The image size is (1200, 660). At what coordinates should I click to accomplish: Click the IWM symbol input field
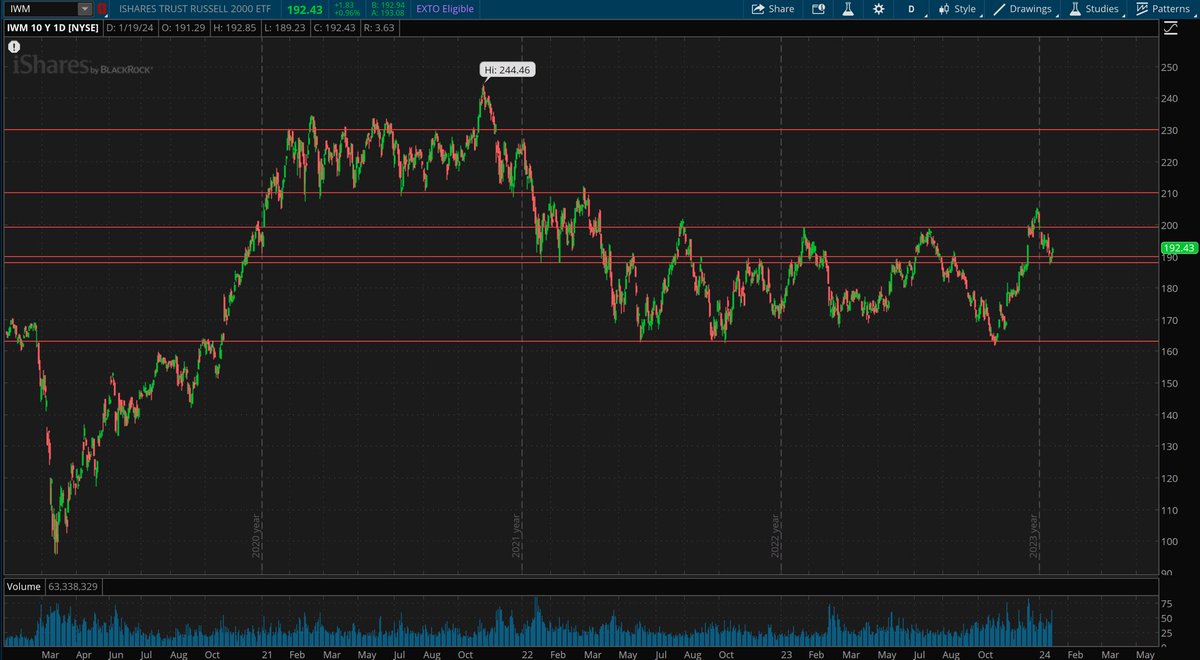(40, 9)
